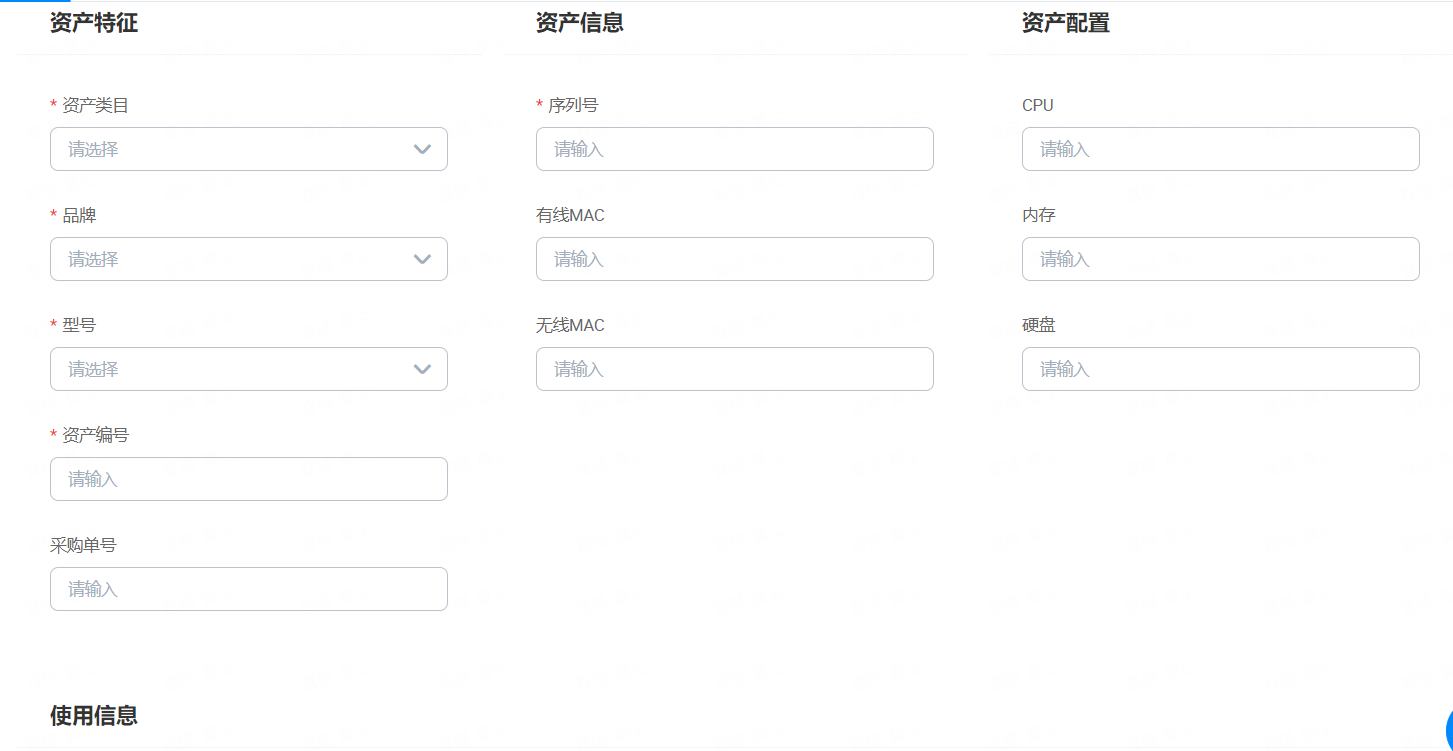The height and width of the screenshot is (751, 1453).
Task: Click the chevron arrow in 品牌 selector
Action: click(422, 259)
